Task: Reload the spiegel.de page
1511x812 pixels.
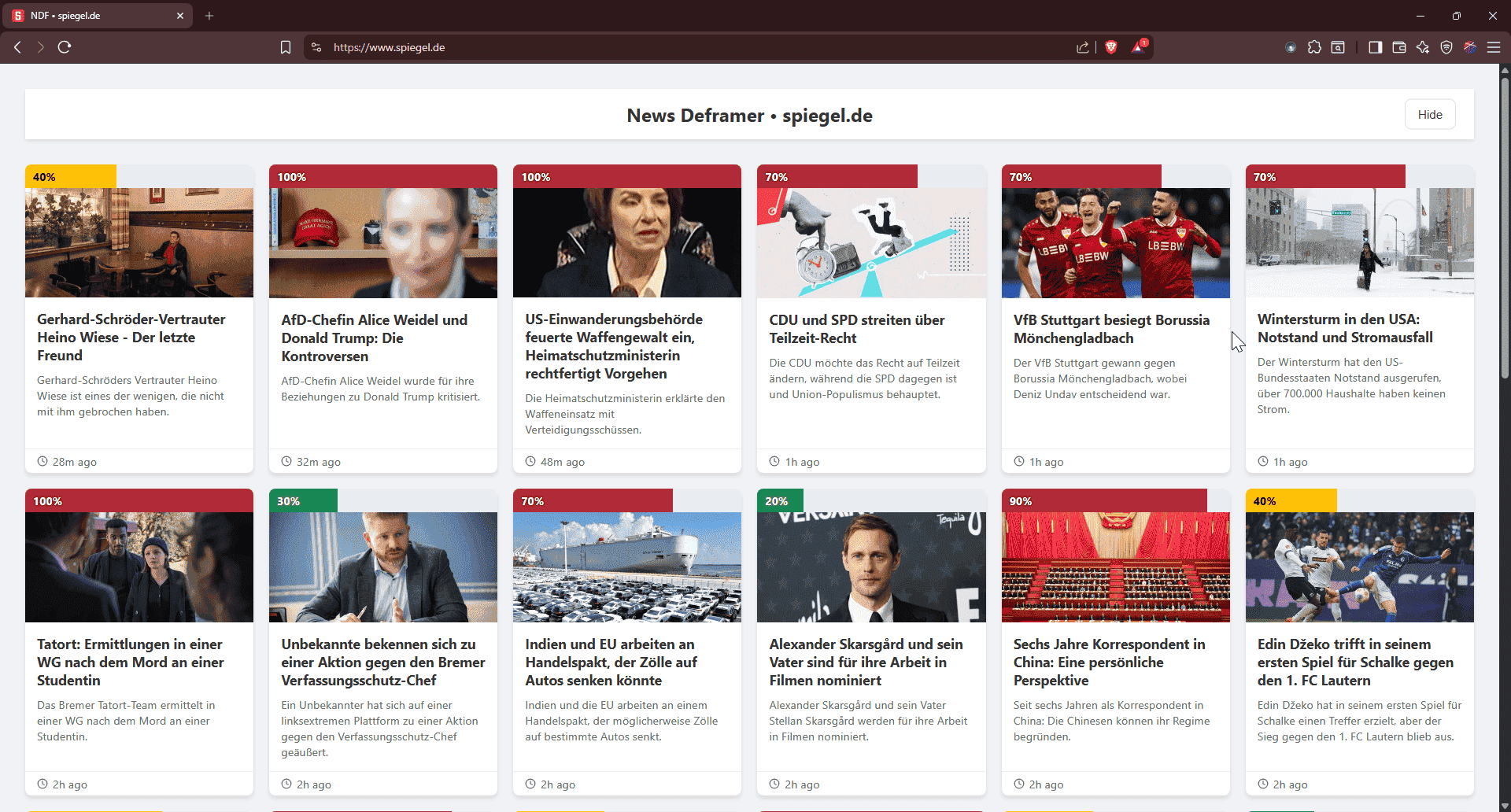Action: (65, 47)
